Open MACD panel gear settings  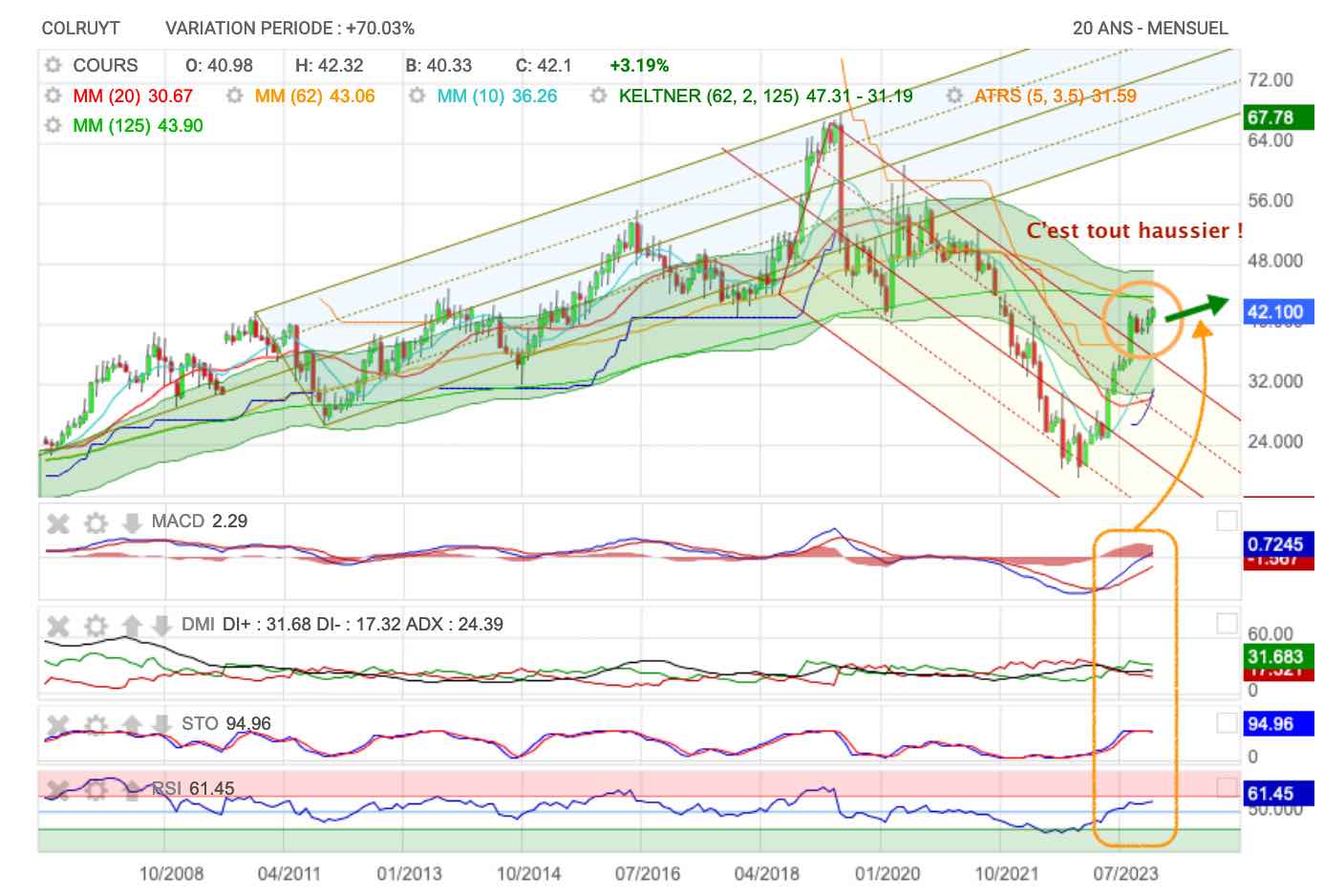pyautogui.click(x=96, y=523)
